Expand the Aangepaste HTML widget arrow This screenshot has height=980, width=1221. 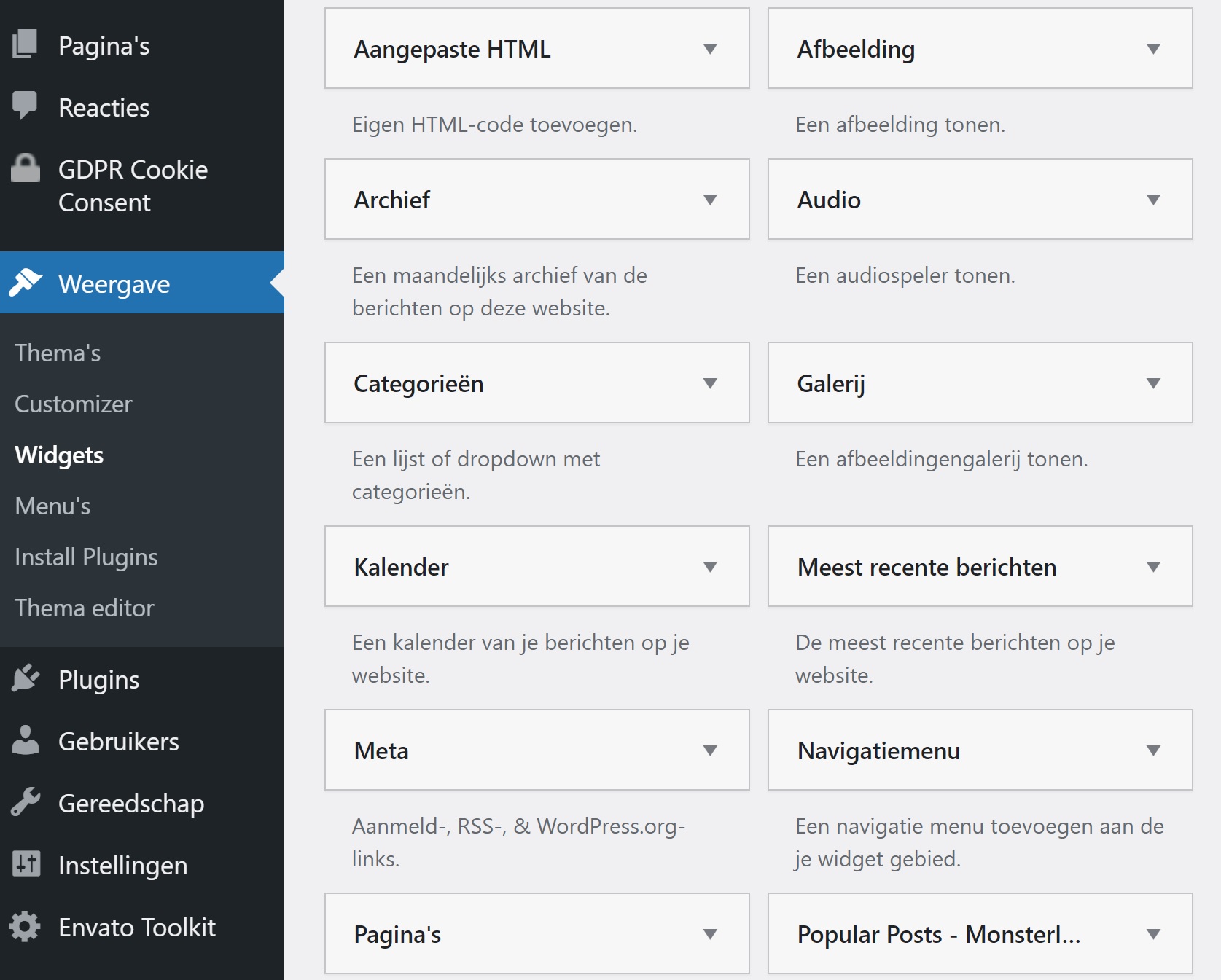[710, 49]
